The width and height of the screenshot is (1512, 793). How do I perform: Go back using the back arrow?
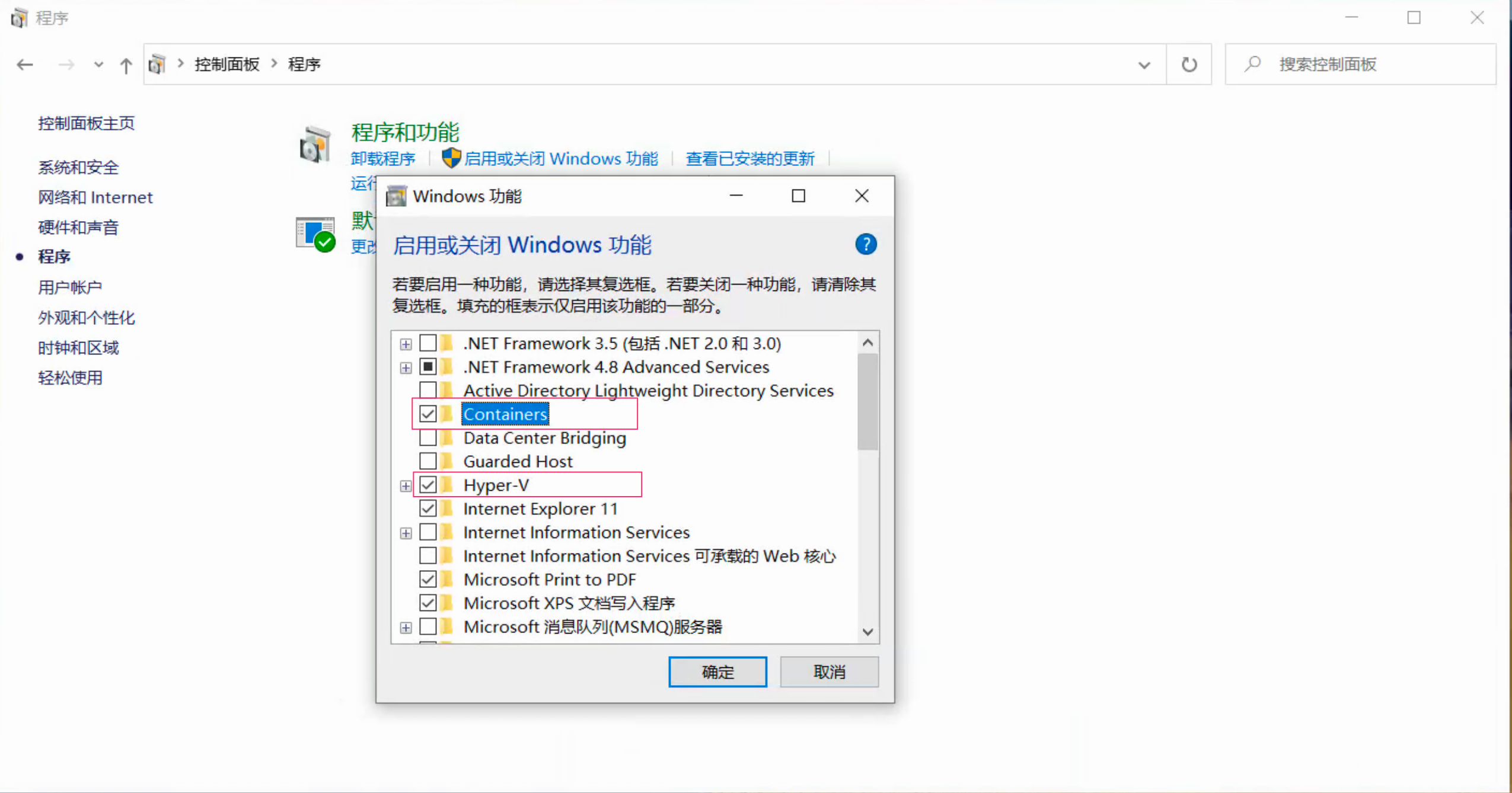(x=25, y=65)
